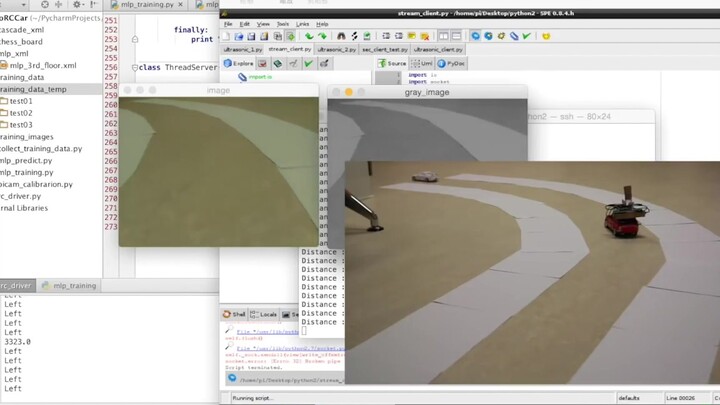Click the PyCharm hide panel icon
This screenshot has width=720, height=405.
[x=94, y=4]
